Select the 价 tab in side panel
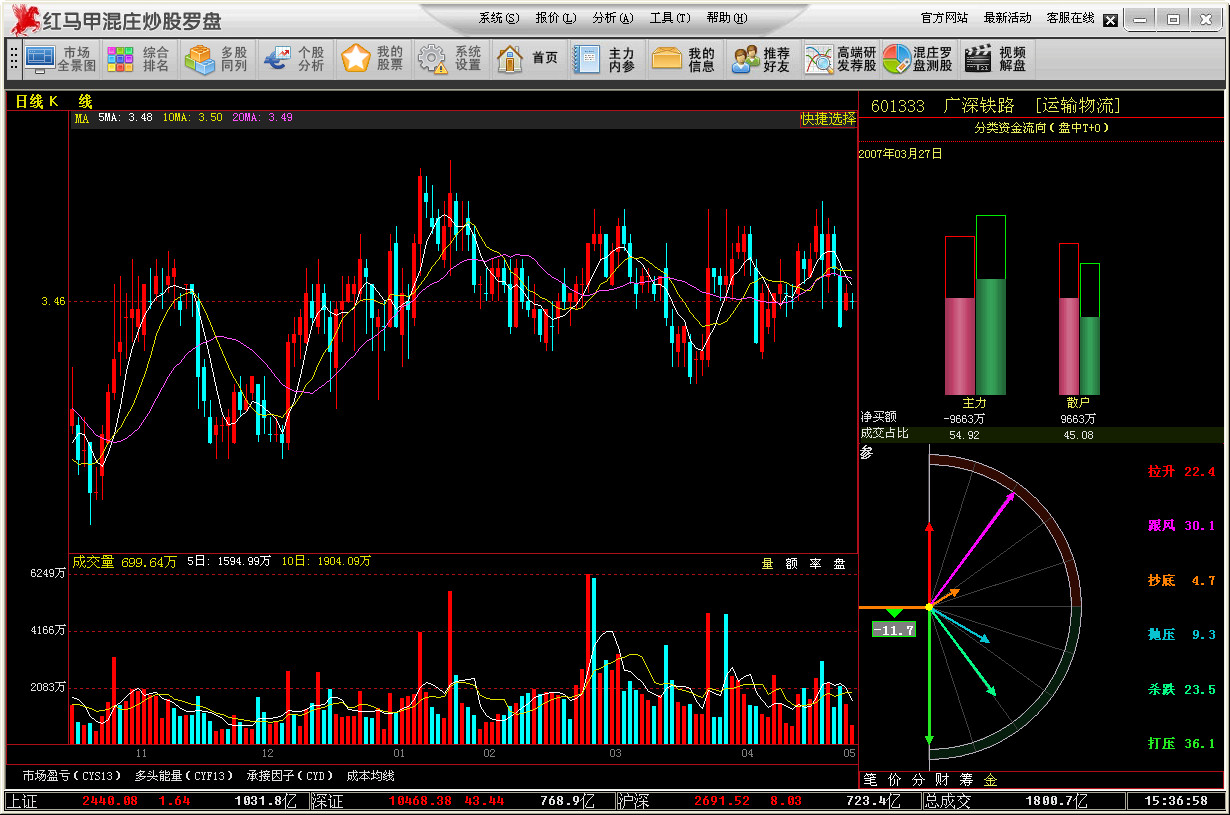The height and width of the screenshot is (815, 1230). point(894,779)
